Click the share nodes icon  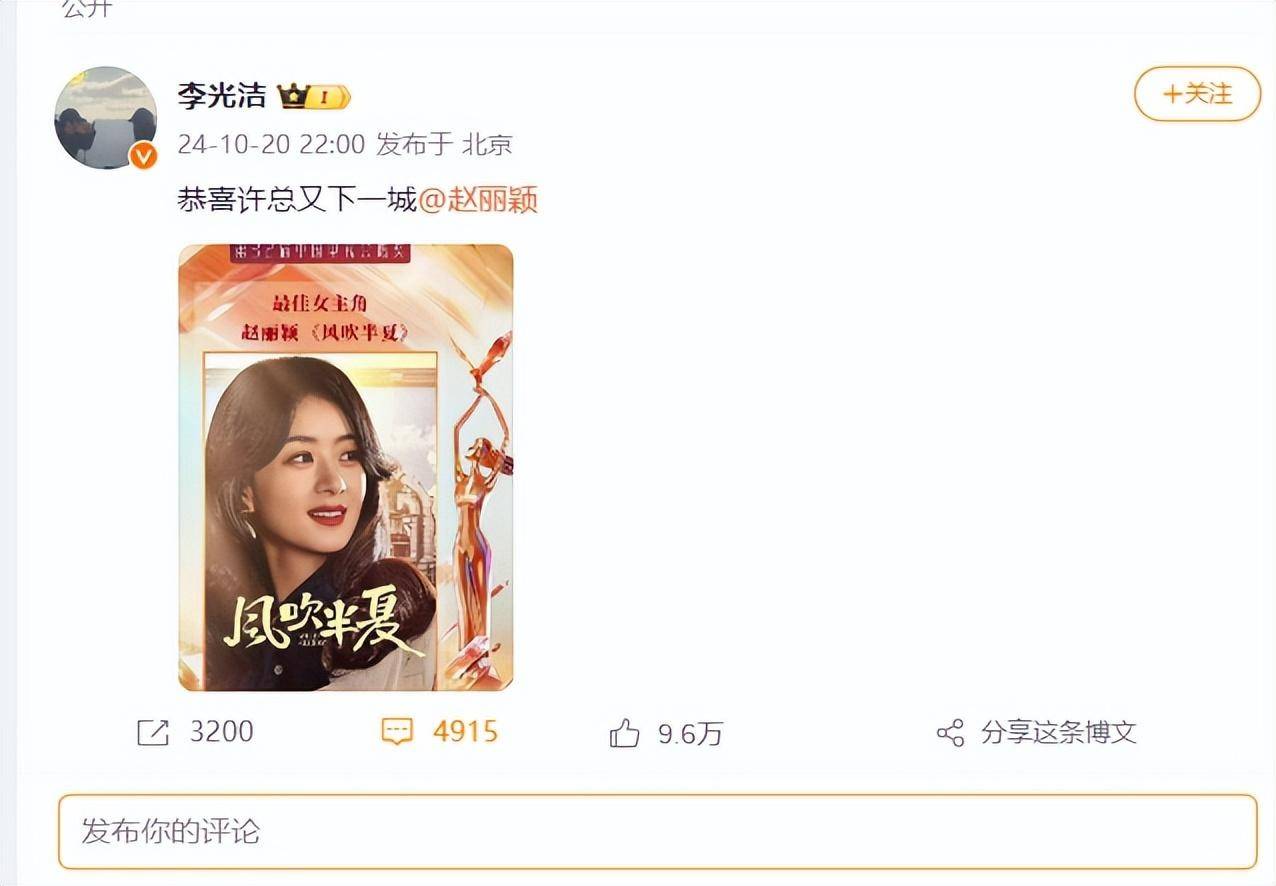click(950, 733)
